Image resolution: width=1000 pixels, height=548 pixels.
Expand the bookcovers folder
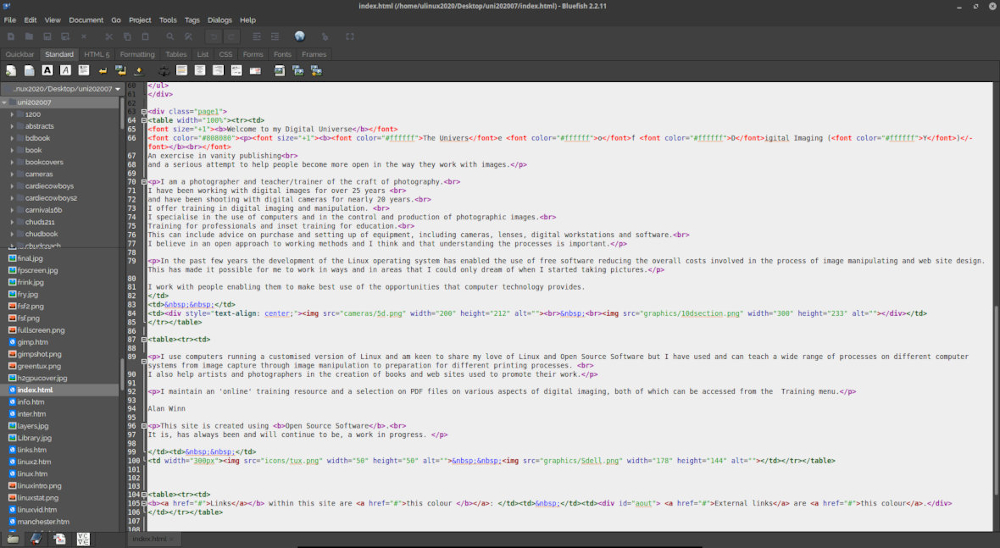[x=12, y=162]
